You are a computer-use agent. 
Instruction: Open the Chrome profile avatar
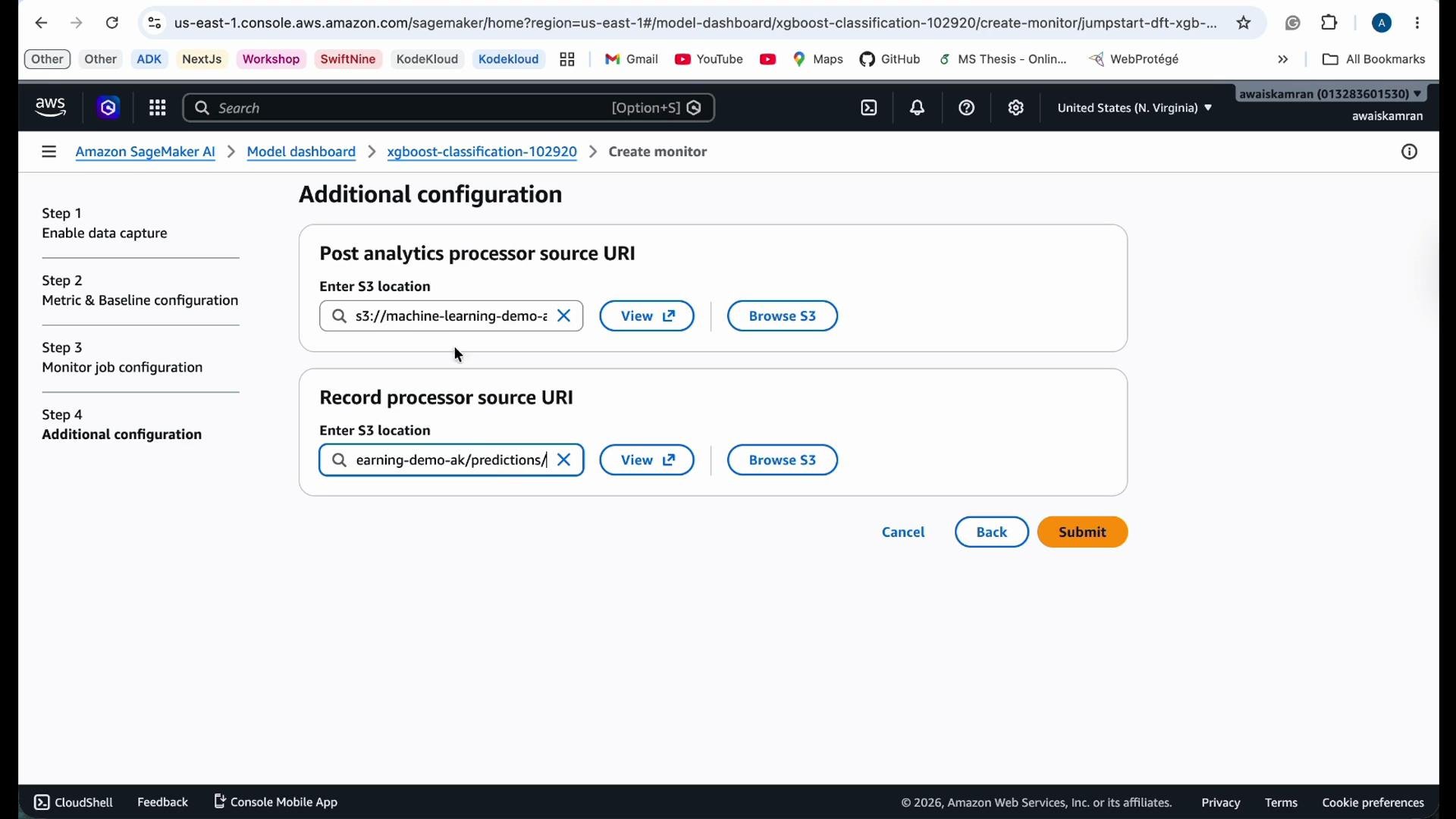tap(1382, 24)
